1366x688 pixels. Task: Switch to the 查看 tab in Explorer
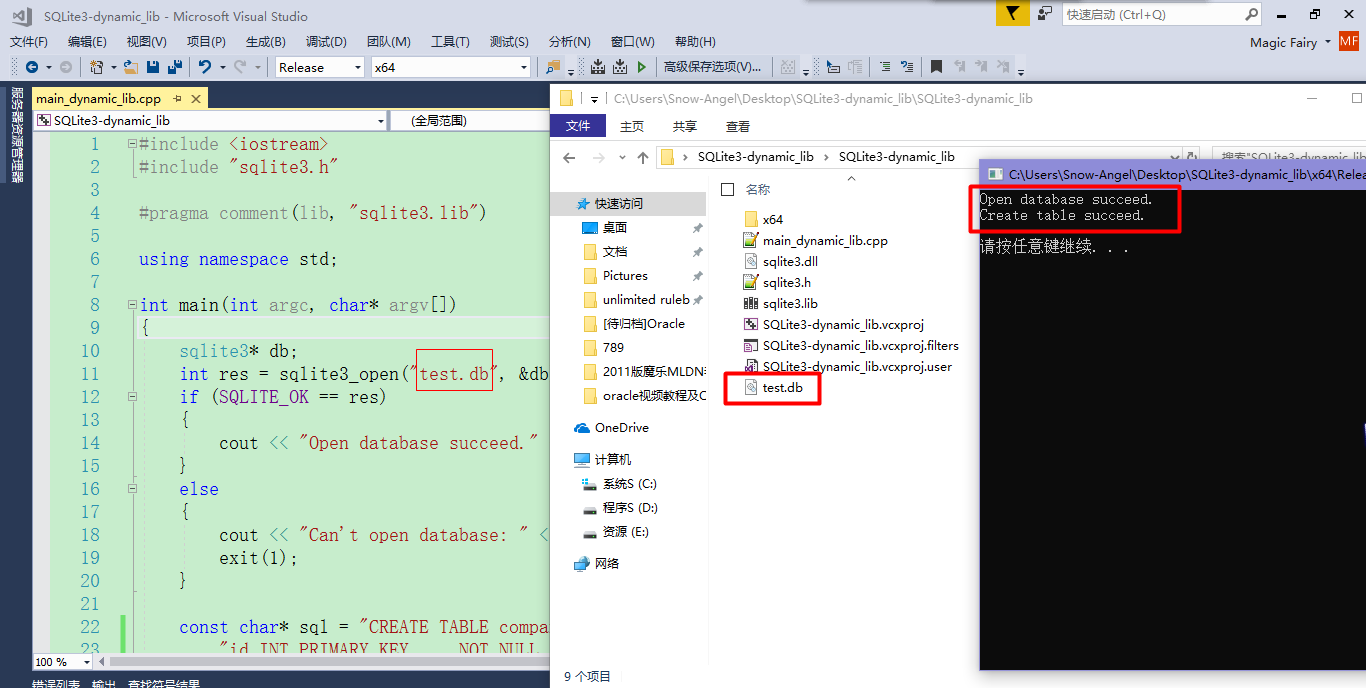[737, 126]
